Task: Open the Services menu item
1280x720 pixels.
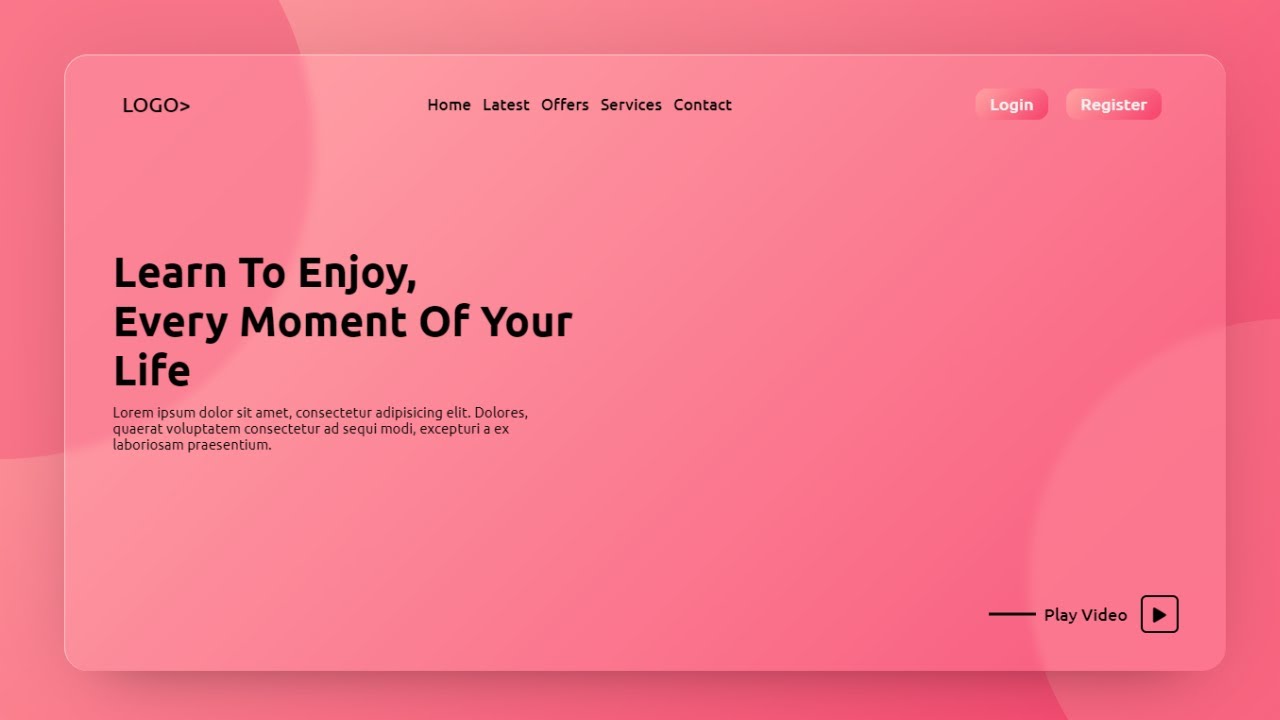Action: pyautogui.click(x=631, y=105)
